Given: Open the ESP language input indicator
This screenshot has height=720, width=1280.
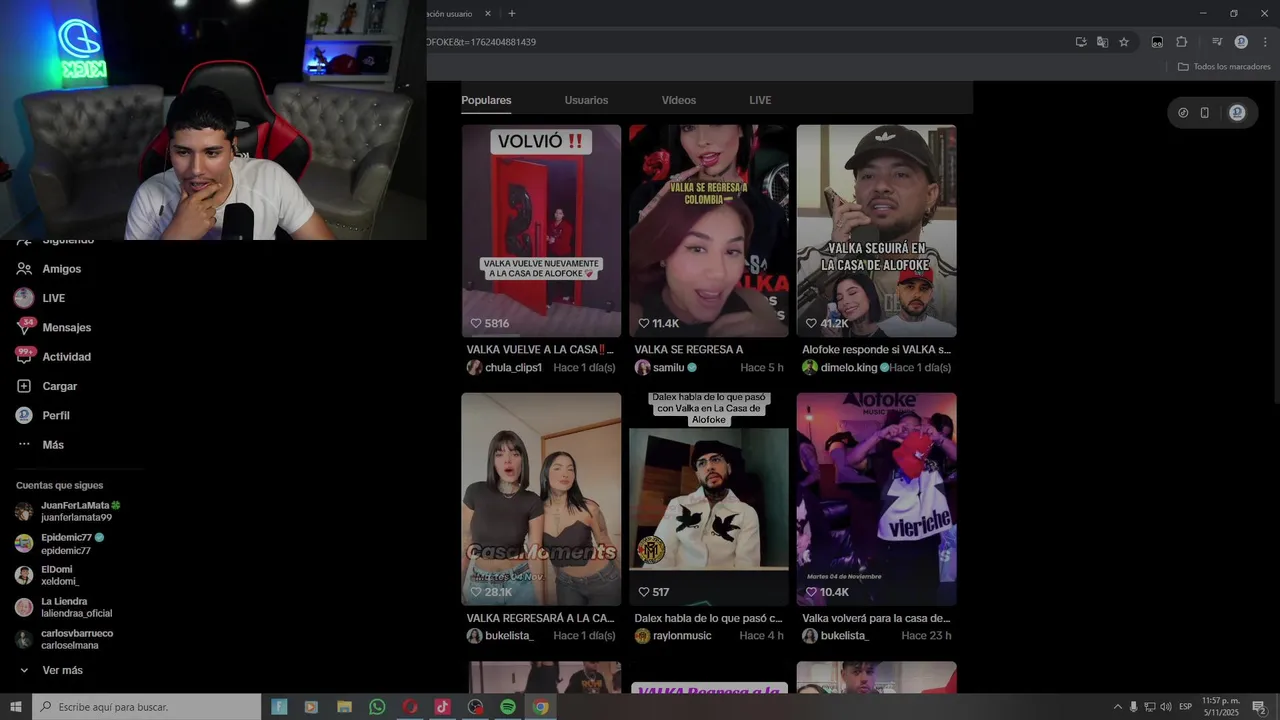Looking at the screenshot, I should (1186, 707).
